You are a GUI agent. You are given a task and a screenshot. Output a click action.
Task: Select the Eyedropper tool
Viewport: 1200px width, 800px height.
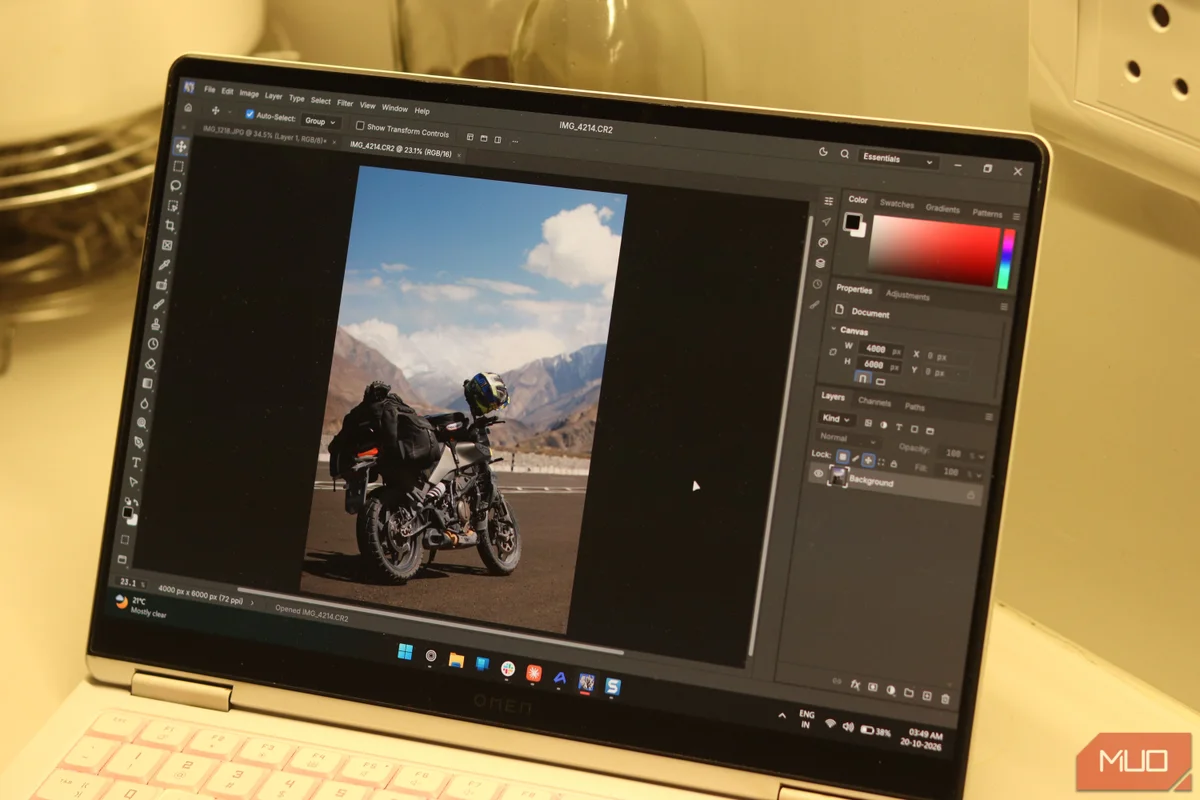(x=165, y=265)
